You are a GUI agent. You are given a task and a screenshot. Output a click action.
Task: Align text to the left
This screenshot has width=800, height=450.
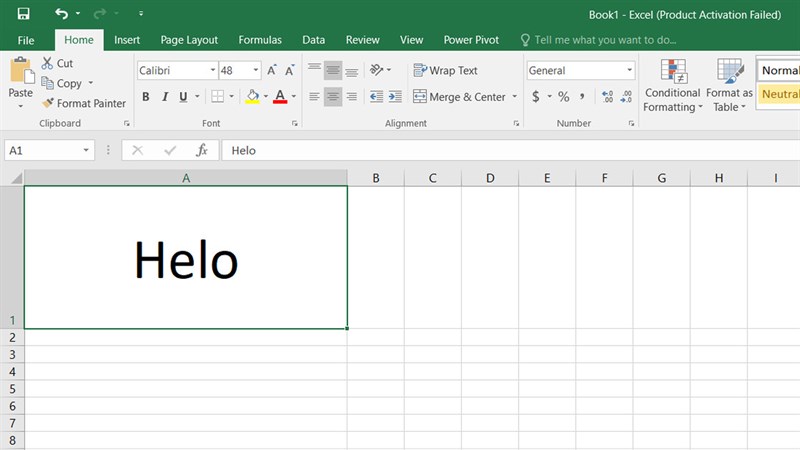314,96
